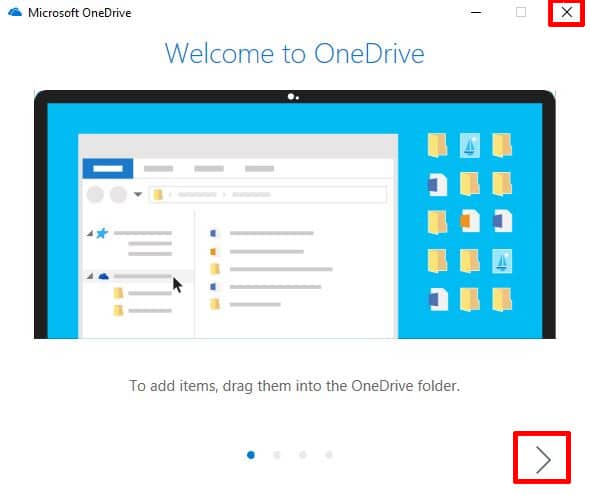This screenshot has width=590, height=499.
Task: Jump to the third page indicator dot
Action: coord(303,455)
